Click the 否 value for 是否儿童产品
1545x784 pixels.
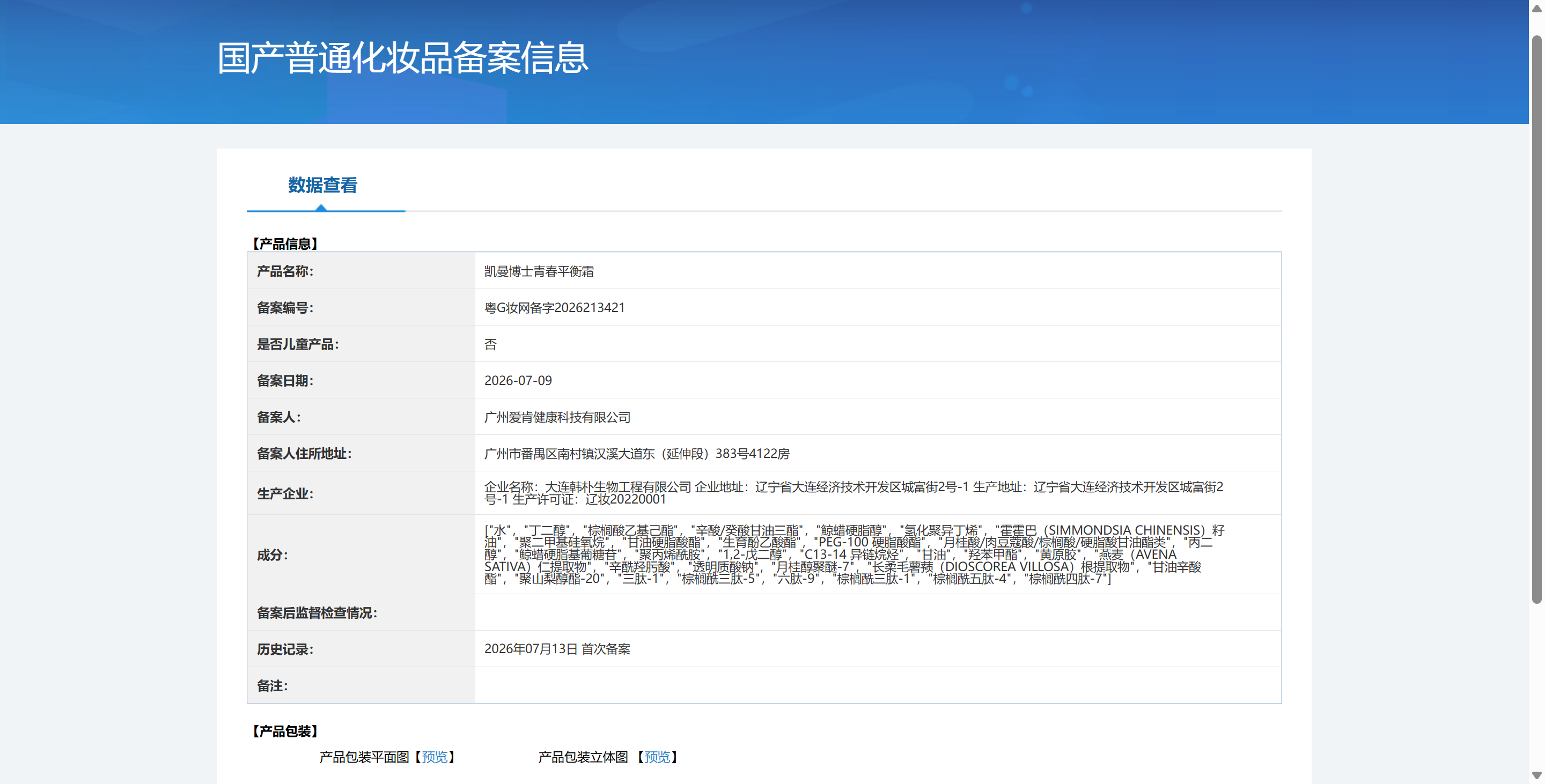pos(490,344)
